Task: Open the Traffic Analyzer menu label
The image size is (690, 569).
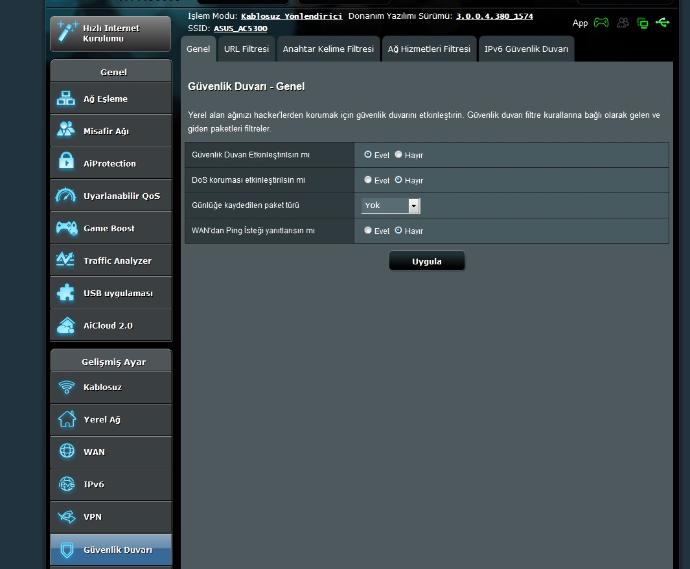Action: [117, 261]
